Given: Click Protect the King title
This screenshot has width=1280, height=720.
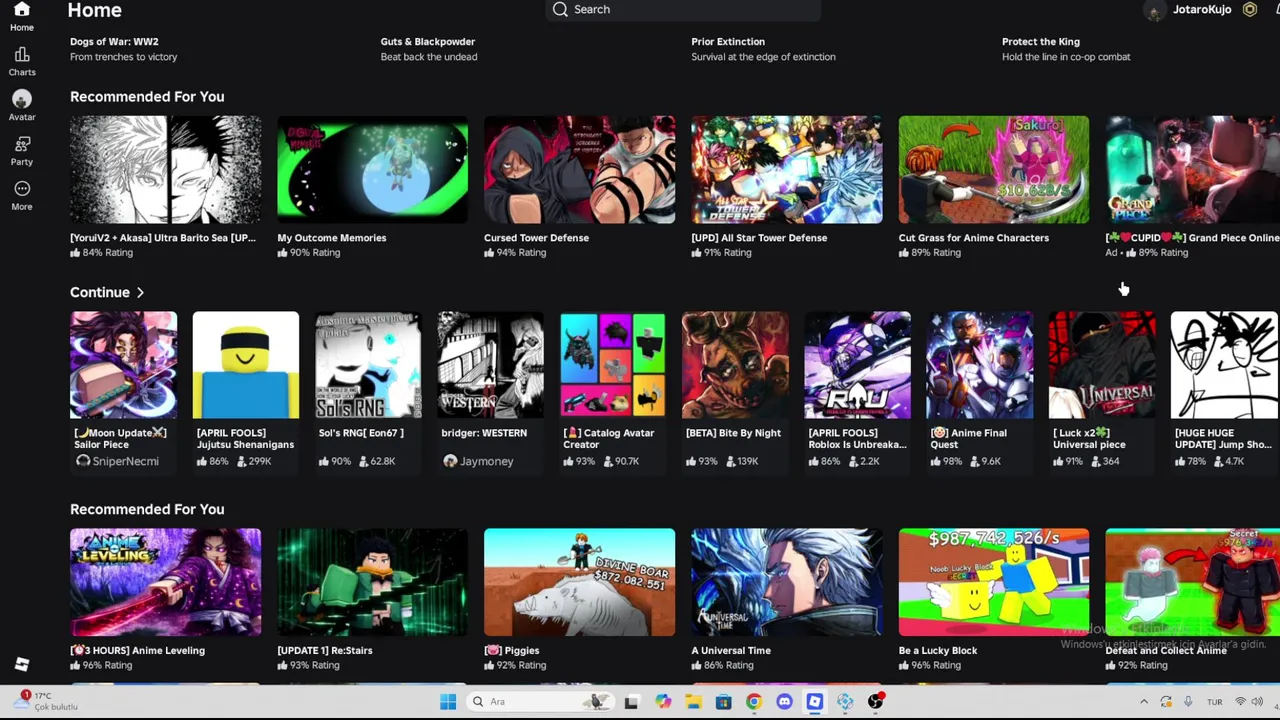Looking at the screenshot, I should tap(1041, 41).
